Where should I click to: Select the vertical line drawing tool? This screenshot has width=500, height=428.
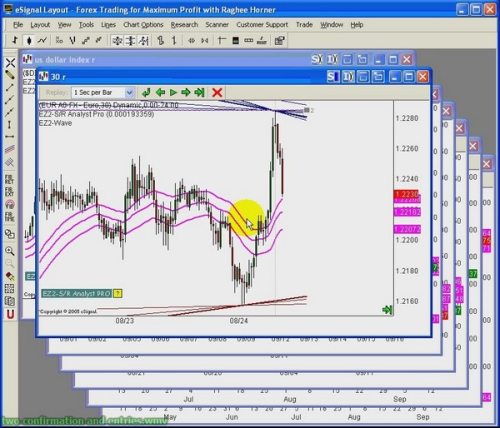(x=9, y=125)
